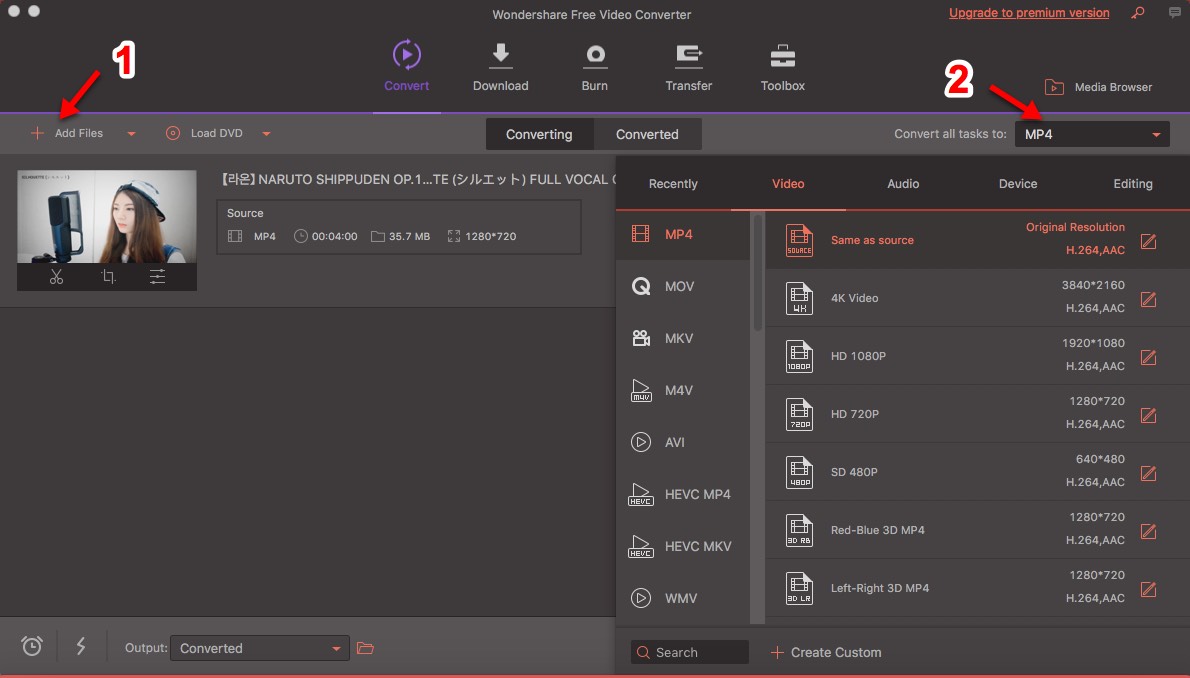Screen dimensions: 1190x678
Task: Open the crop tool under video thumbnail
Action: (108, 277)
